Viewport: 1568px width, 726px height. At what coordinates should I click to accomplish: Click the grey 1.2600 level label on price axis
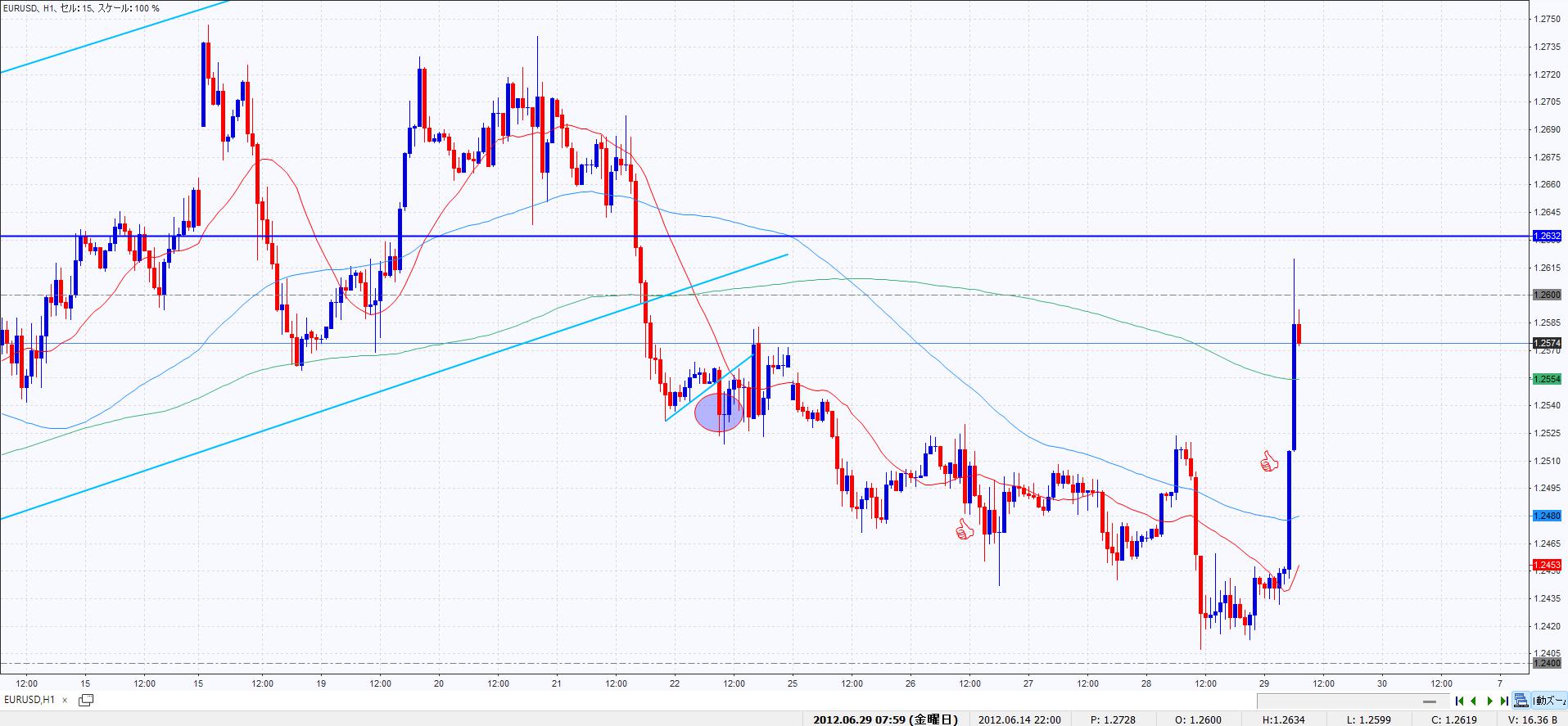(1548, 295)
